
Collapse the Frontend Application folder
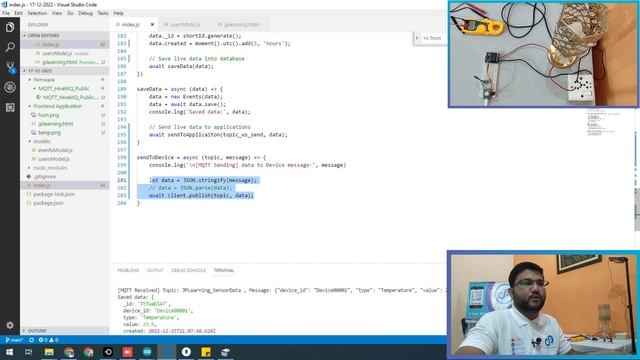(x=30, y=106)
